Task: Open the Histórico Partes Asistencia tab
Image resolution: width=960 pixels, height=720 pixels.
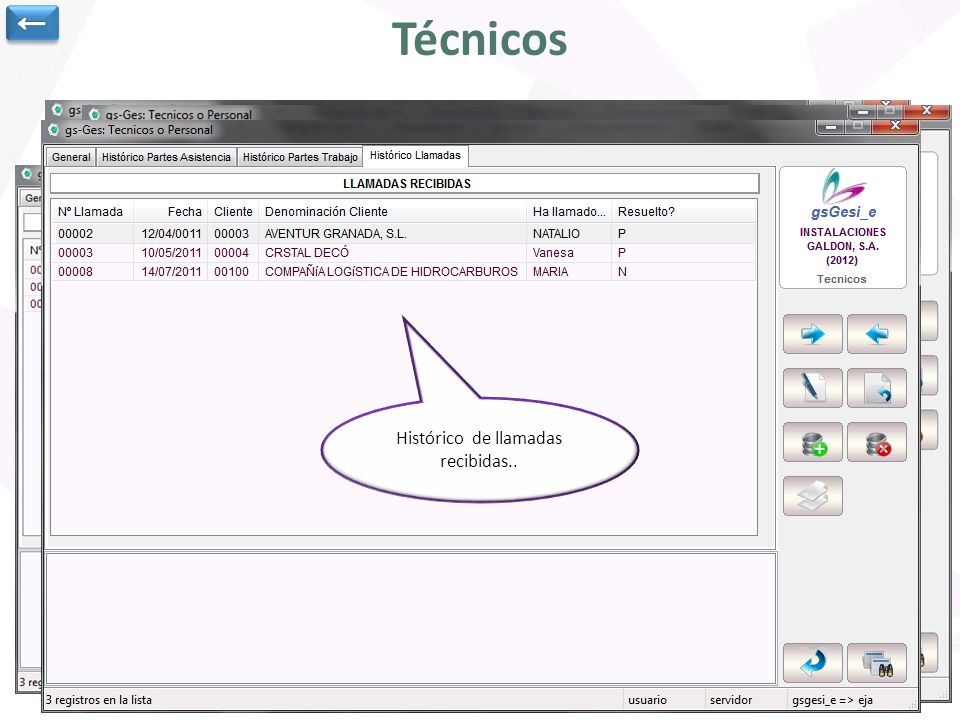Action: (166, 157)
